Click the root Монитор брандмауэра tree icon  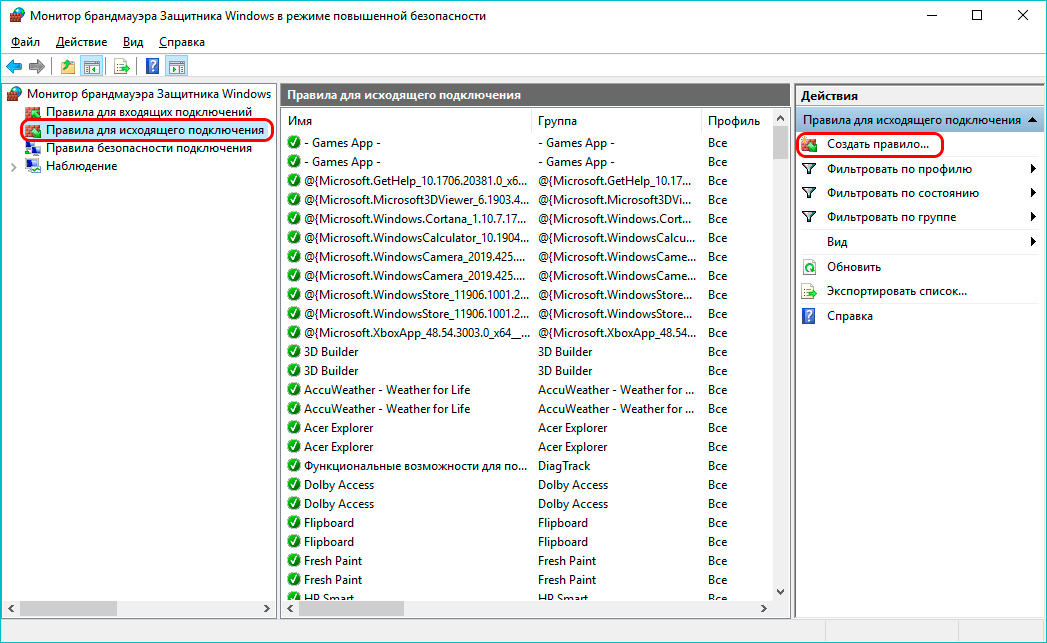[15, 93]
